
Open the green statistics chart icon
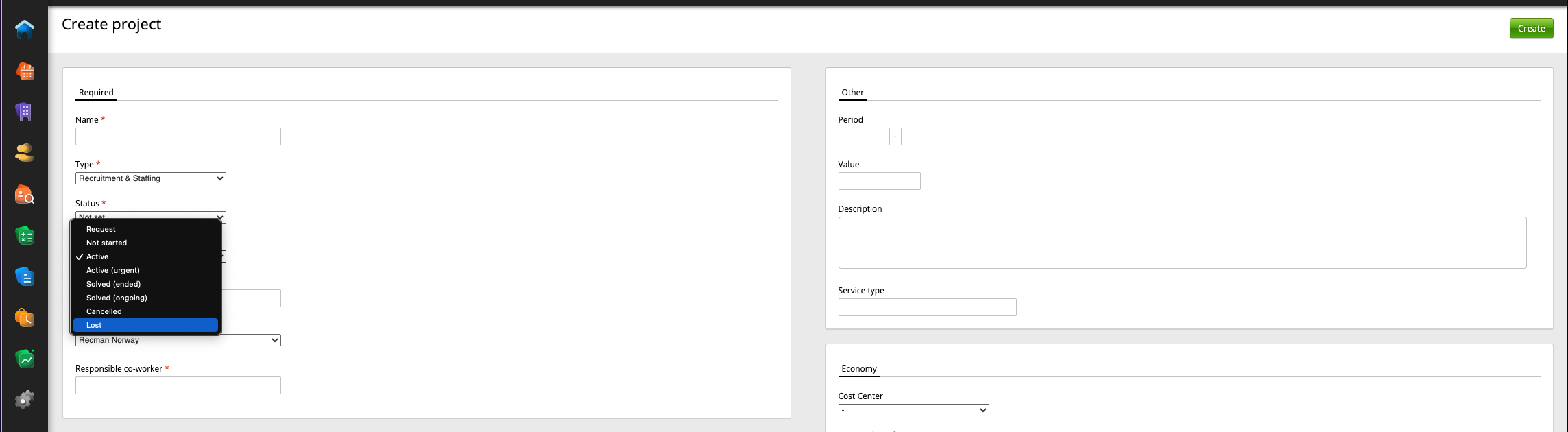pyautogui.click(x=25, y=359)
